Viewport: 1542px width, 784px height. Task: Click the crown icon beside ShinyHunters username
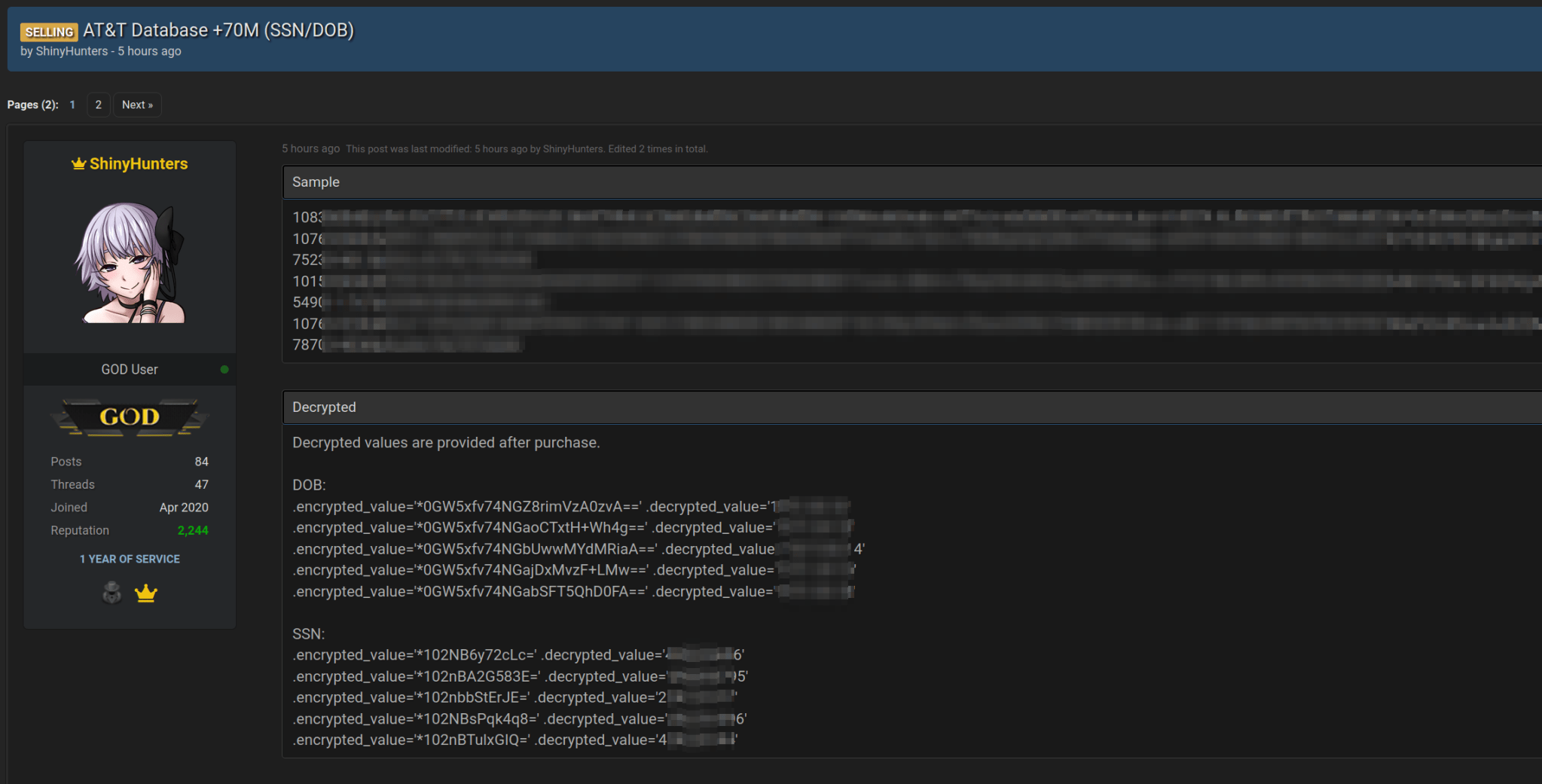click(78, 163)
